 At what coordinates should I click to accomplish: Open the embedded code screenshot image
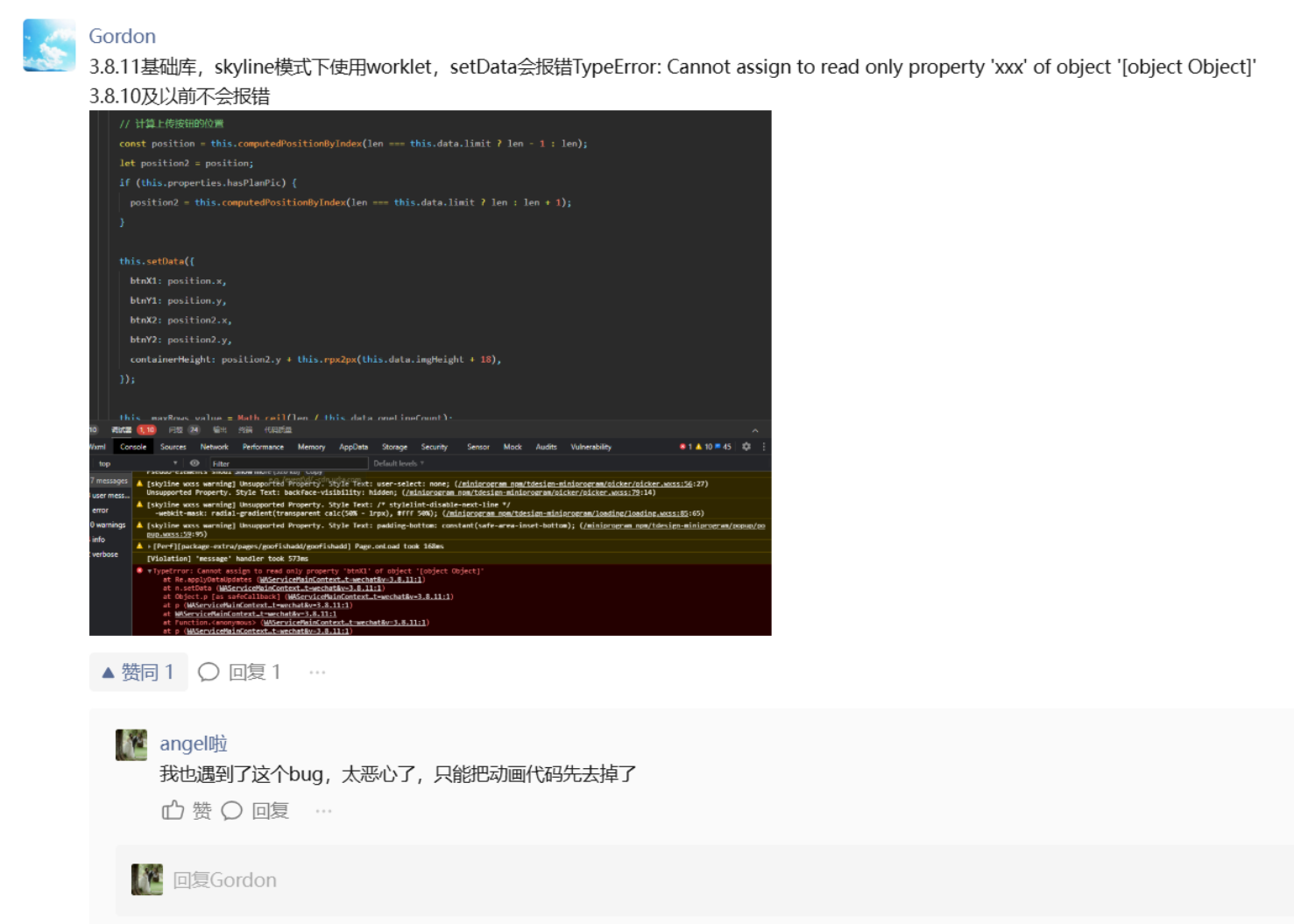pos(430,373)
